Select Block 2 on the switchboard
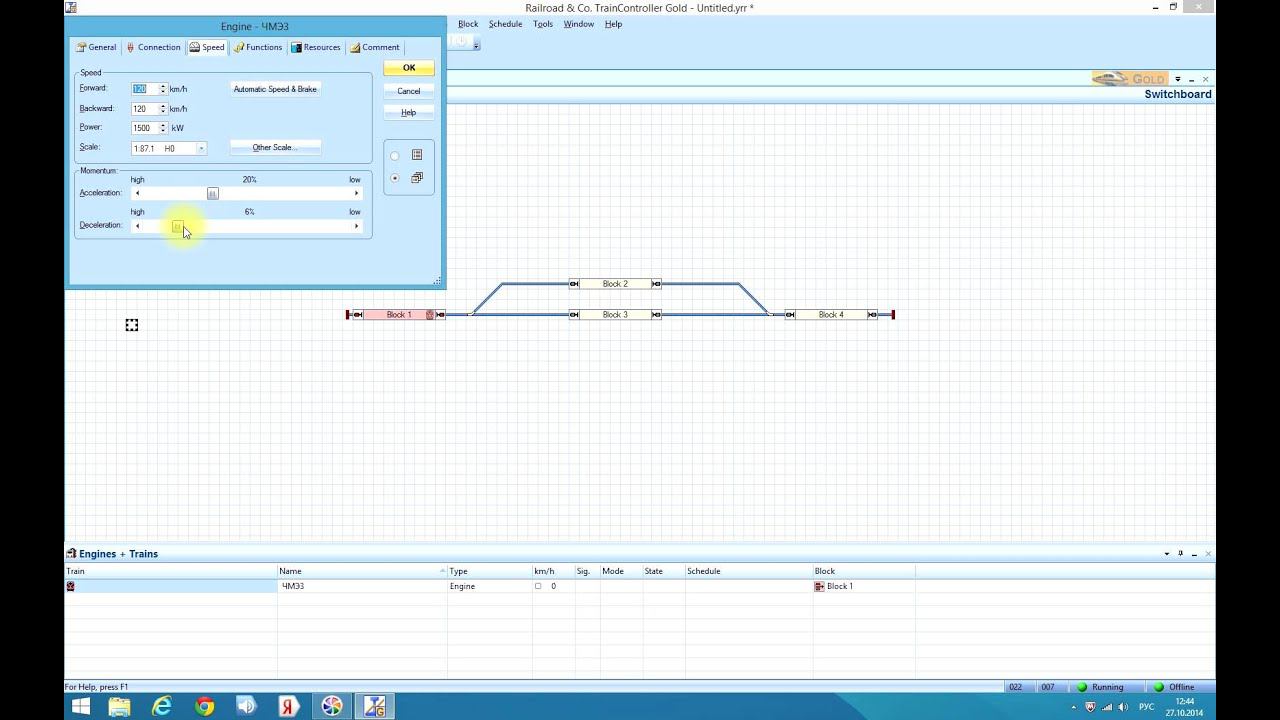This screenshot has width=1280, height=720. point(615,284)
